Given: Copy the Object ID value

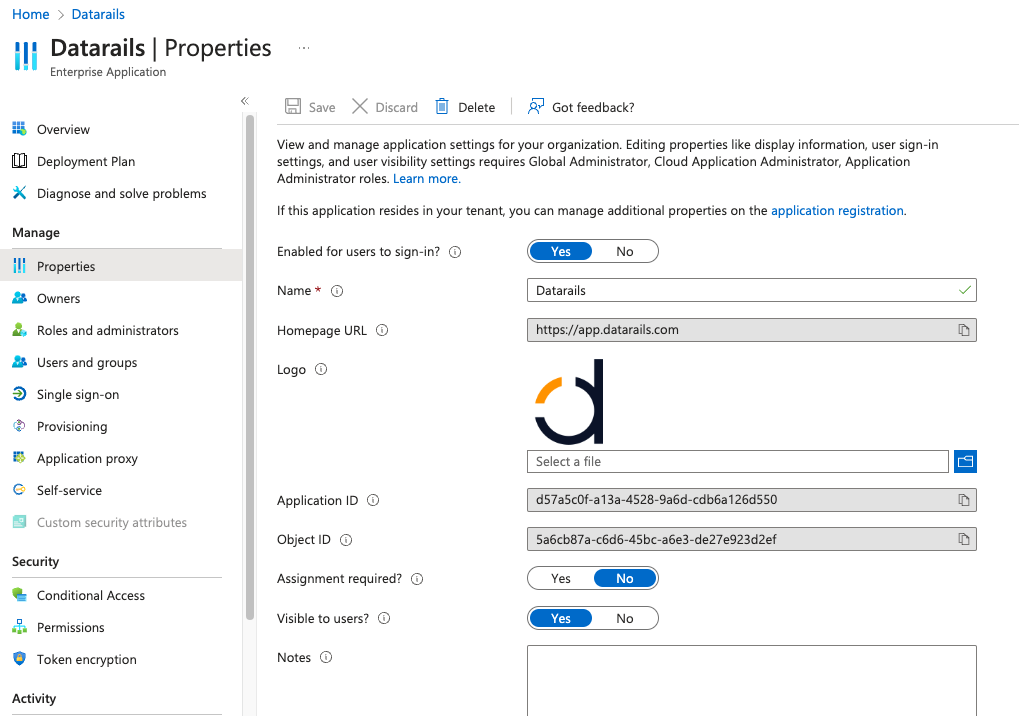Looking at the screenshot, I should [x=964, y=540].
